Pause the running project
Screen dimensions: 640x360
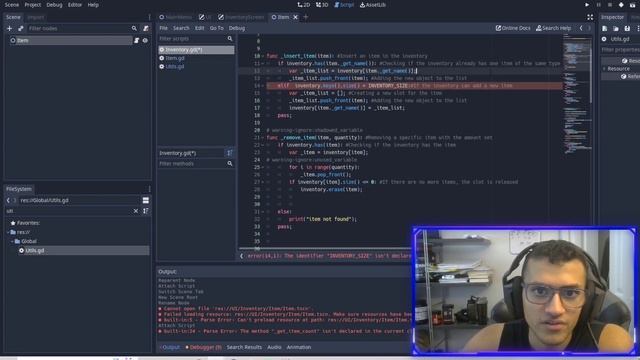click(x=598, y=5)
